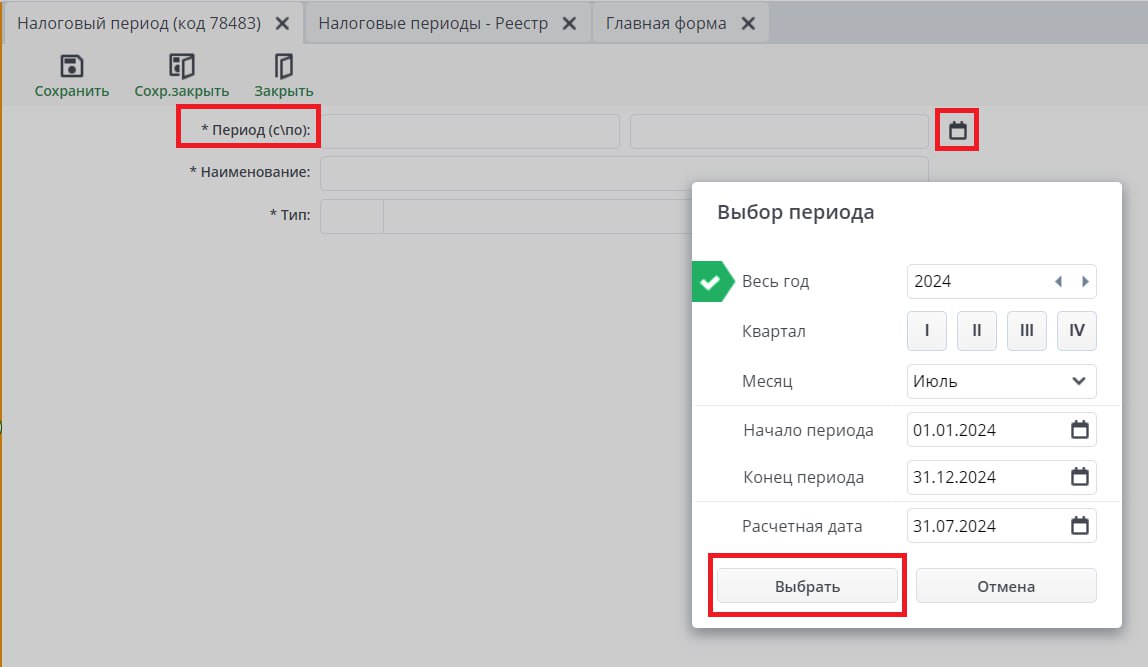Go to previous year with left arrow

point(1058,282)
